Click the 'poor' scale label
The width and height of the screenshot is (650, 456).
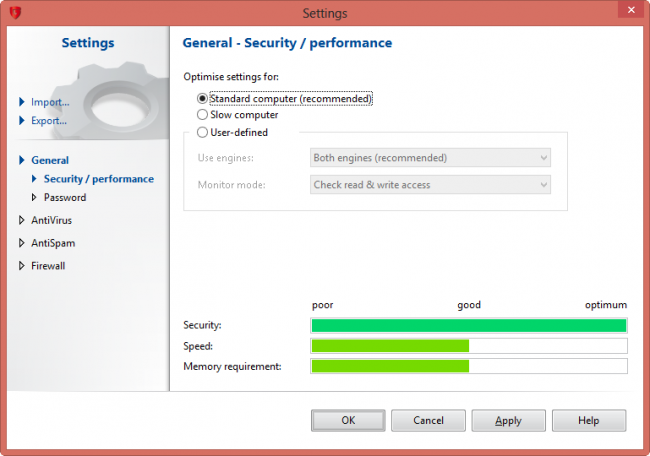(x=323, y=305)
